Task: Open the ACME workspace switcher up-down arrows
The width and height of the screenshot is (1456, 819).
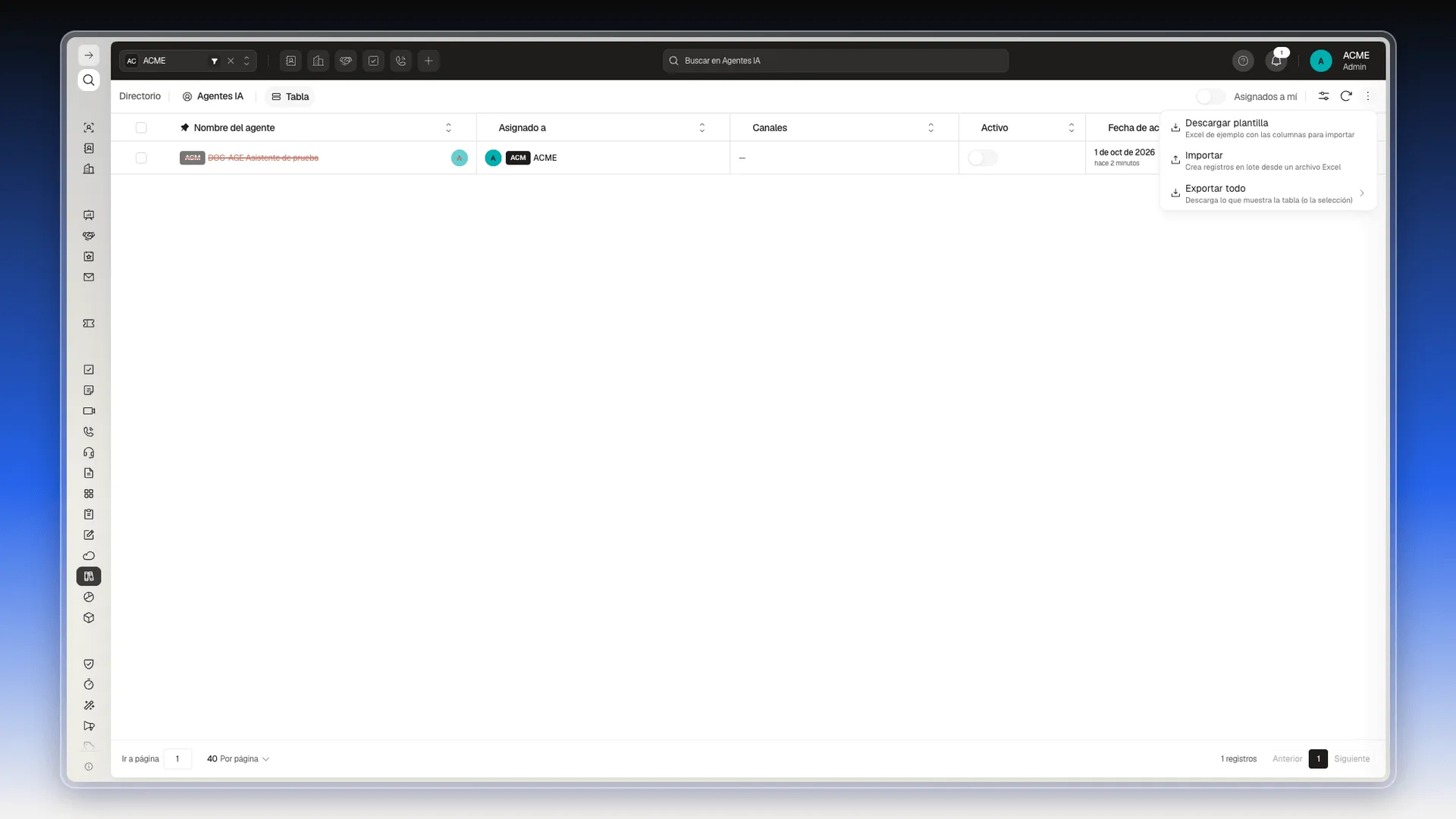Action: 246,61
